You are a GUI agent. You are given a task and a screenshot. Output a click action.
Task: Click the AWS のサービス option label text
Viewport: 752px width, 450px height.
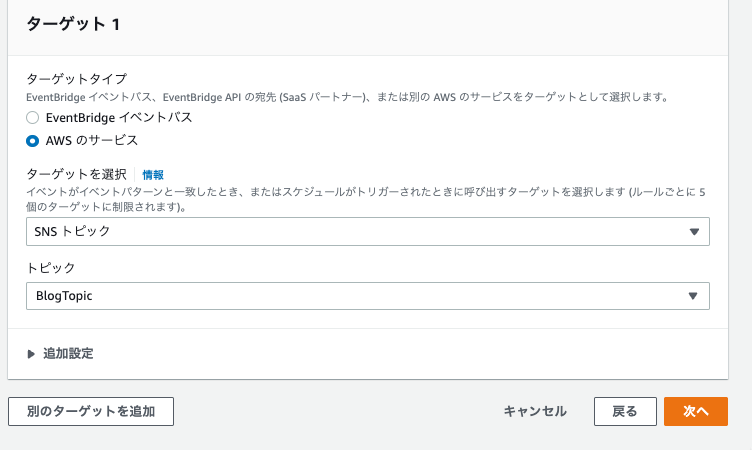pyautogui.click(x=92, y=141)
